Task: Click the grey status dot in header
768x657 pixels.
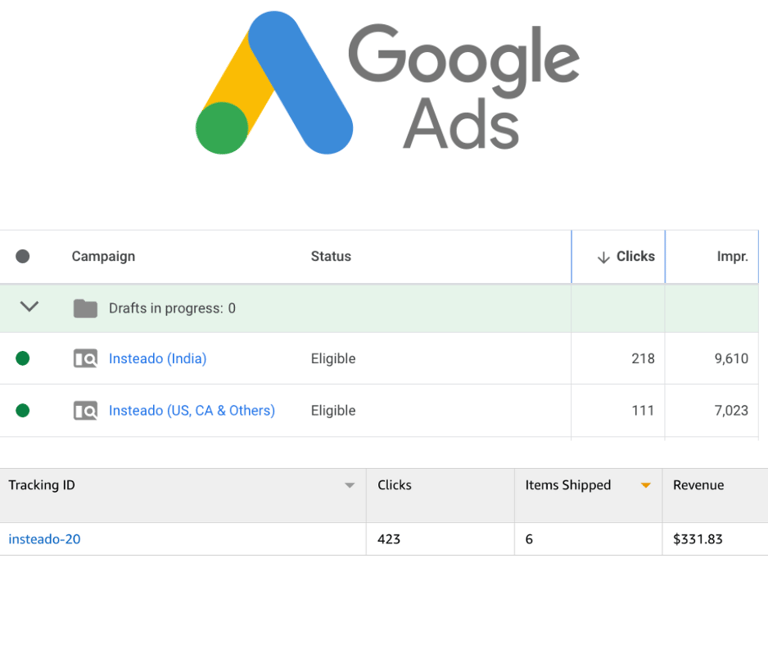Action: 23,256
